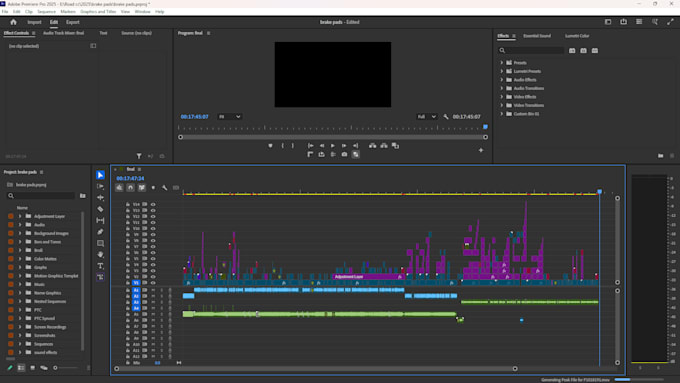Toggle visibility of track V14
The width and height of the screenshot is (680, 383).
coord(153,204)
